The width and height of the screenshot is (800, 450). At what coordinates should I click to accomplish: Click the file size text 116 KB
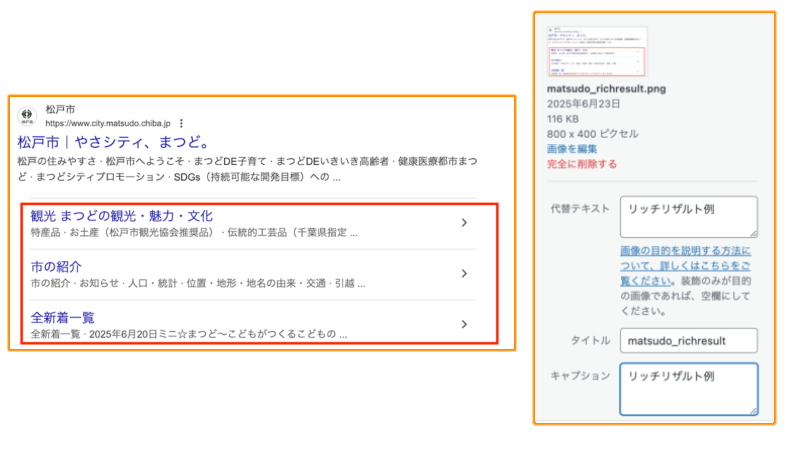[x=563, y=119]
